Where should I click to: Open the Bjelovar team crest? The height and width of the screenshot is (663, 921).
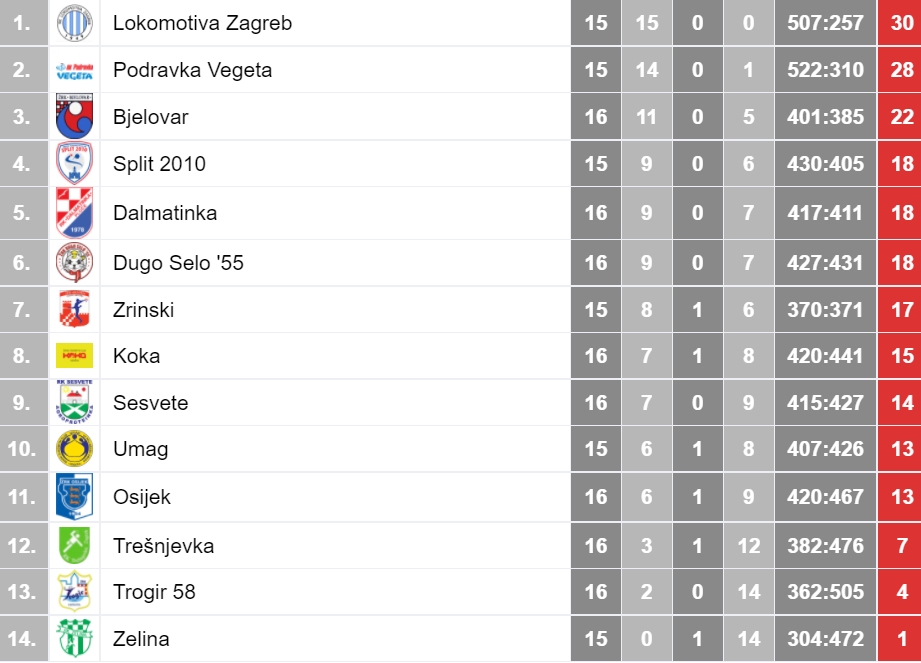click(x=75, y=116)
